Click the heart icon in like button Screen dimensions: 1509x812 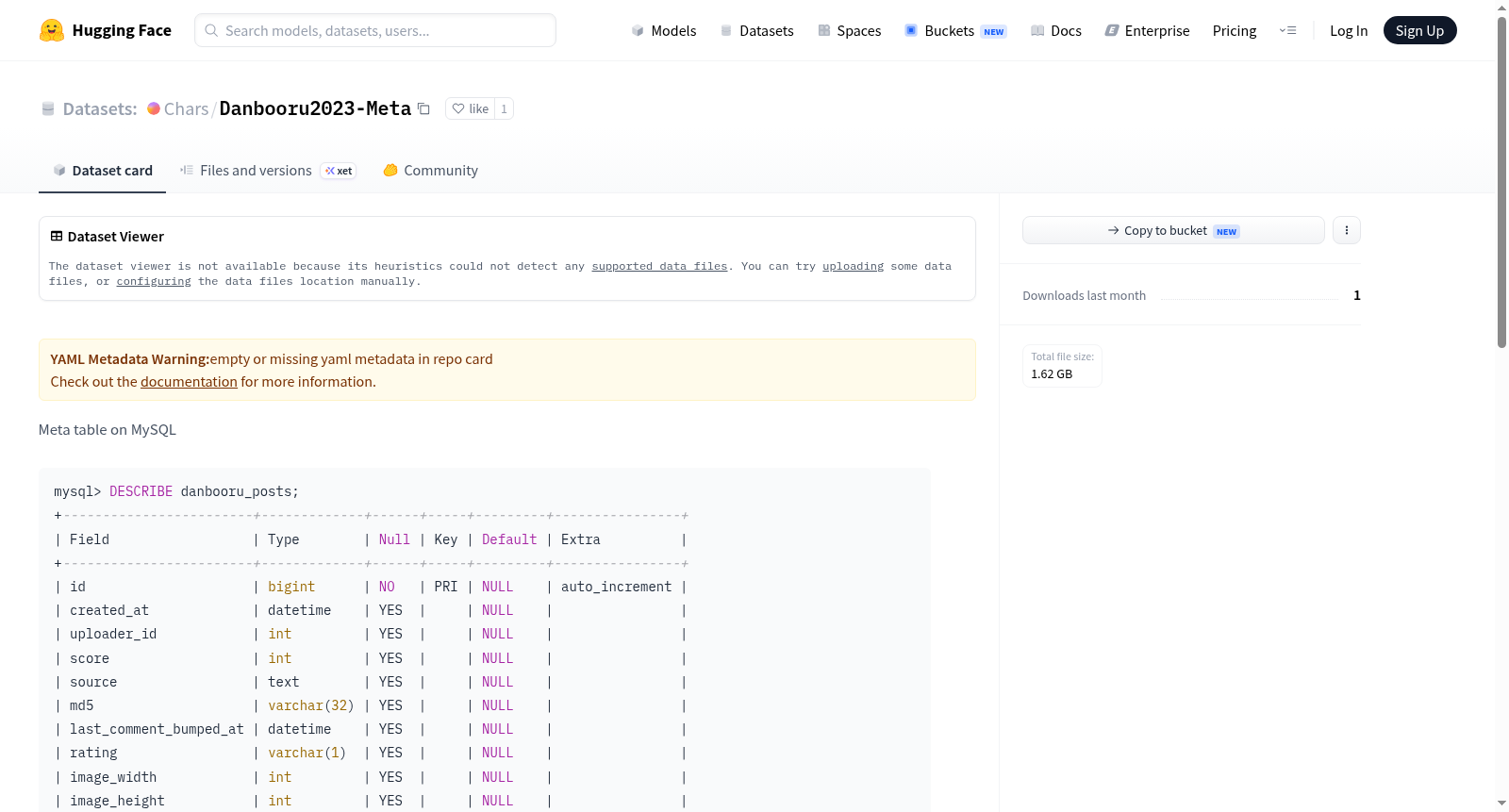[x=458, y=108]
